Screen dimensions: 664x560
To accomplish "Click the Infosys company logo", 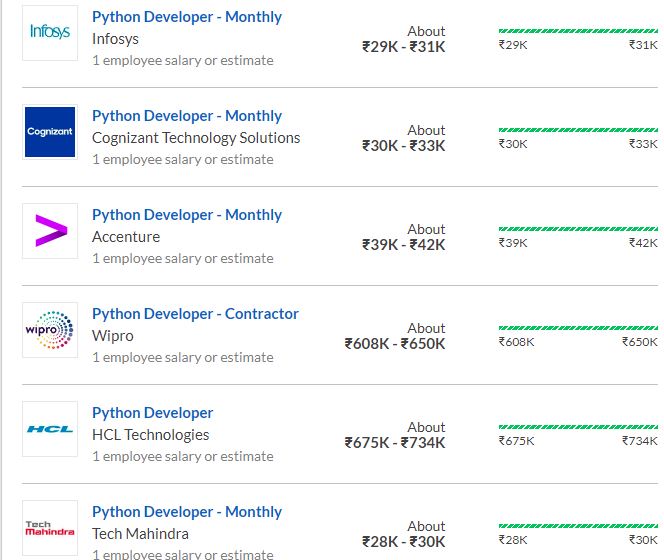I will coord(50,33).
